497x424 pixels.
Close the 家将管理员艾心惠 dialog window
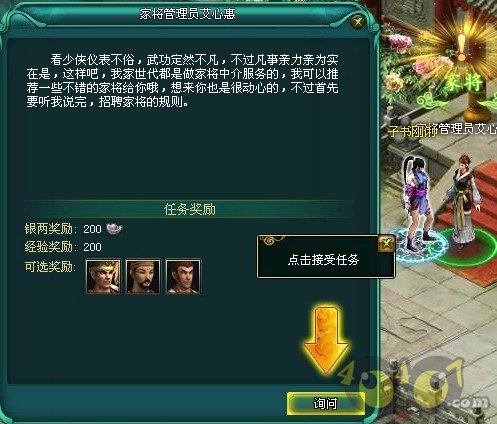point(358,22)
